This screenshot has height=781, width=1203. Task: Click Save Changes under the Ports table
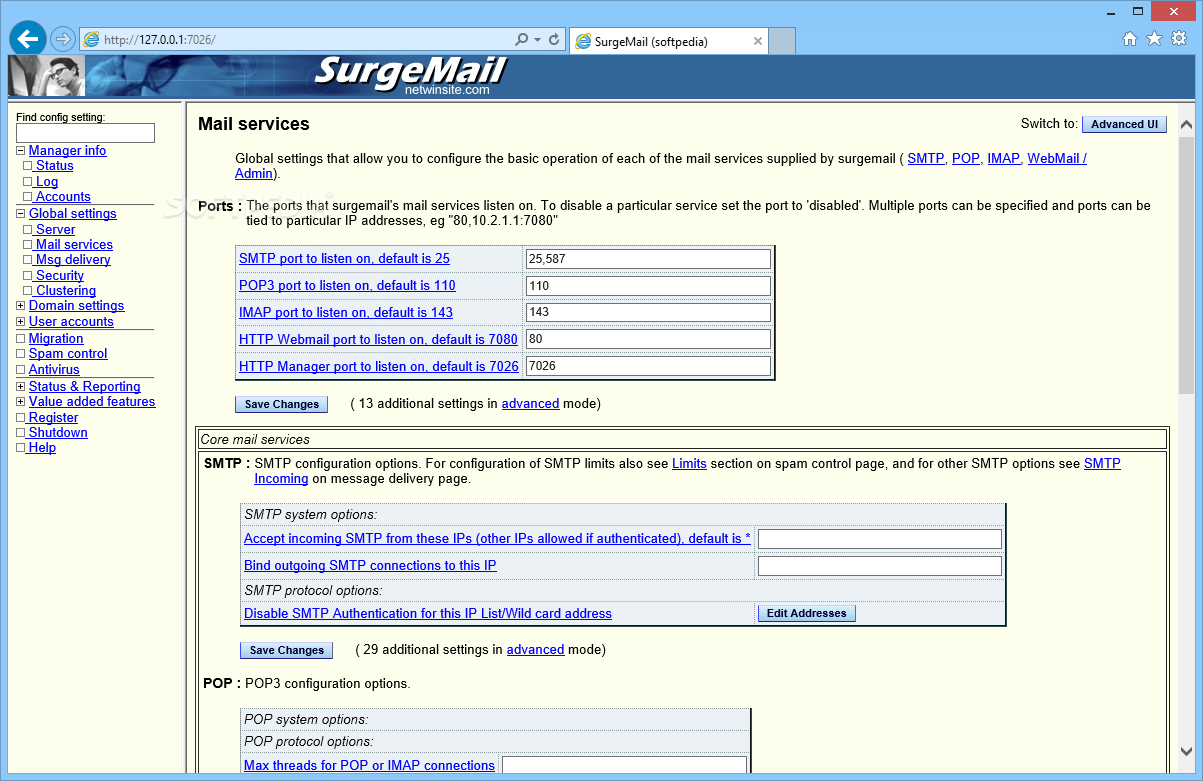point(282,405)
